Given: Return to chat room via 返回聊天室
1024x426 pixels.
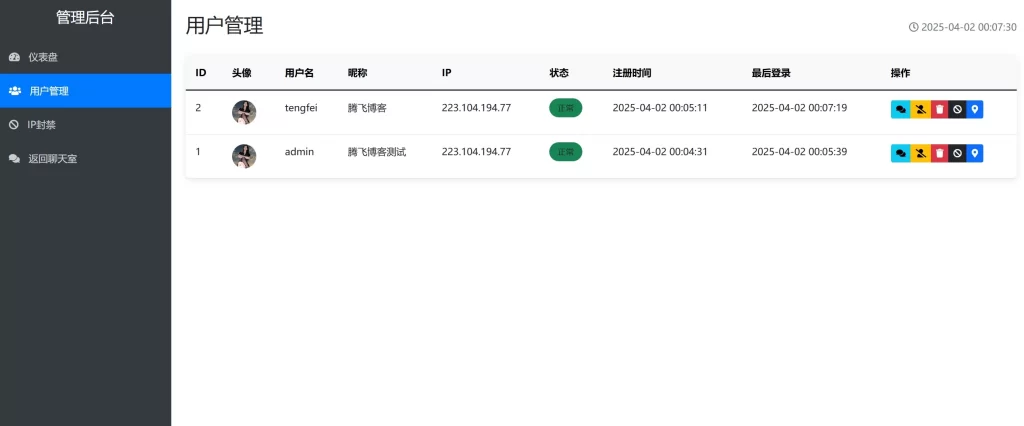Looking at the screenshot, I should pos(86,159).
